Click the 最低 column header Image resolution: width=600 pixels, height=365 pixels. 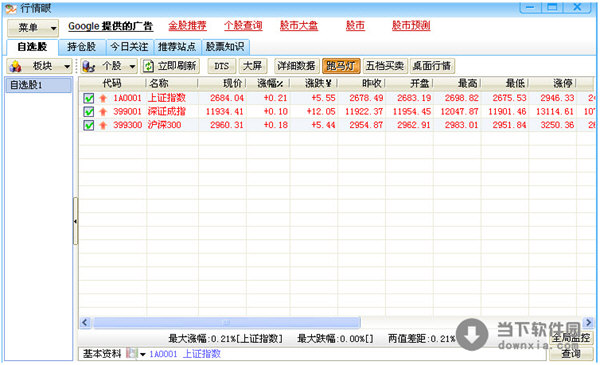pos(505,83)
